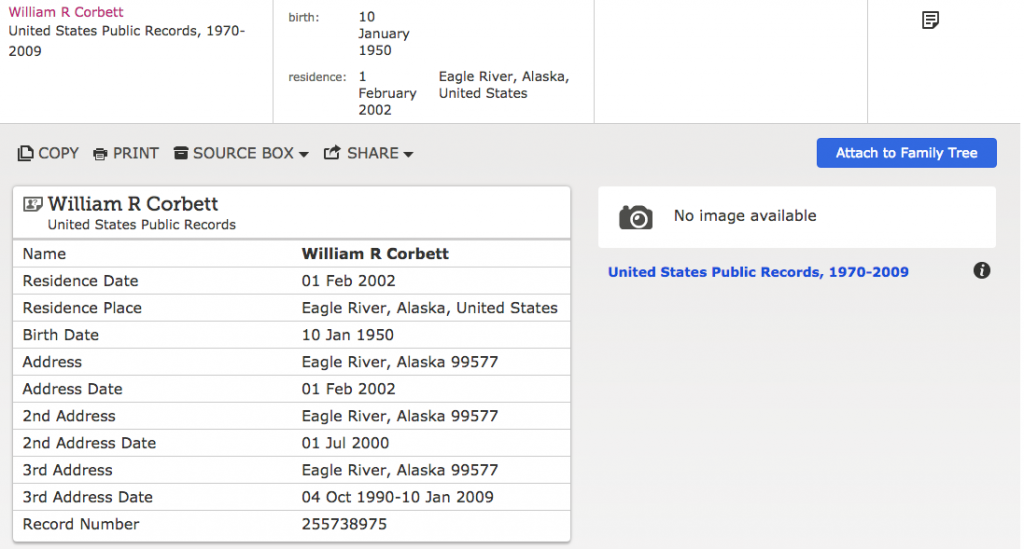The height and width of the screenshot is (549, 1024).
Task: Click the person record card icon
Action: (33, 204)
